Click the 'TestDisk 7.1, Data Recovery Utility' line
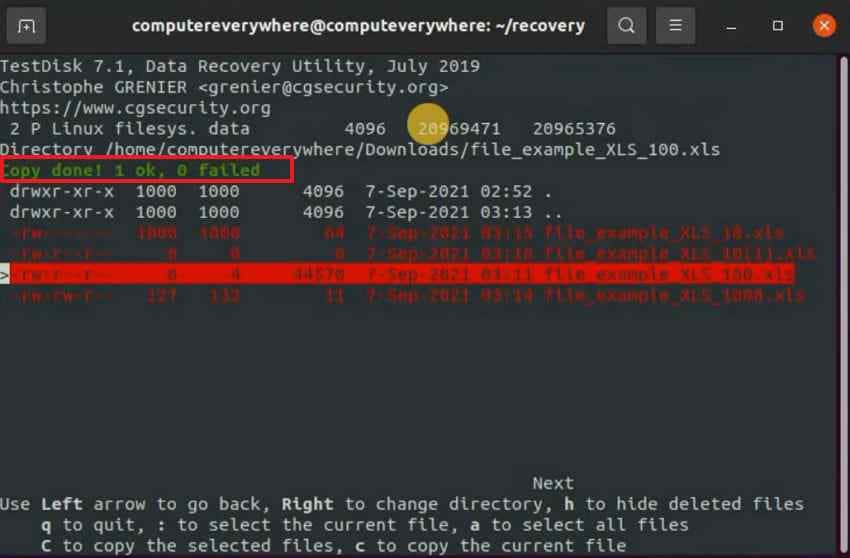The height and width of the screenshot is (558, 850). pos(240,66)
